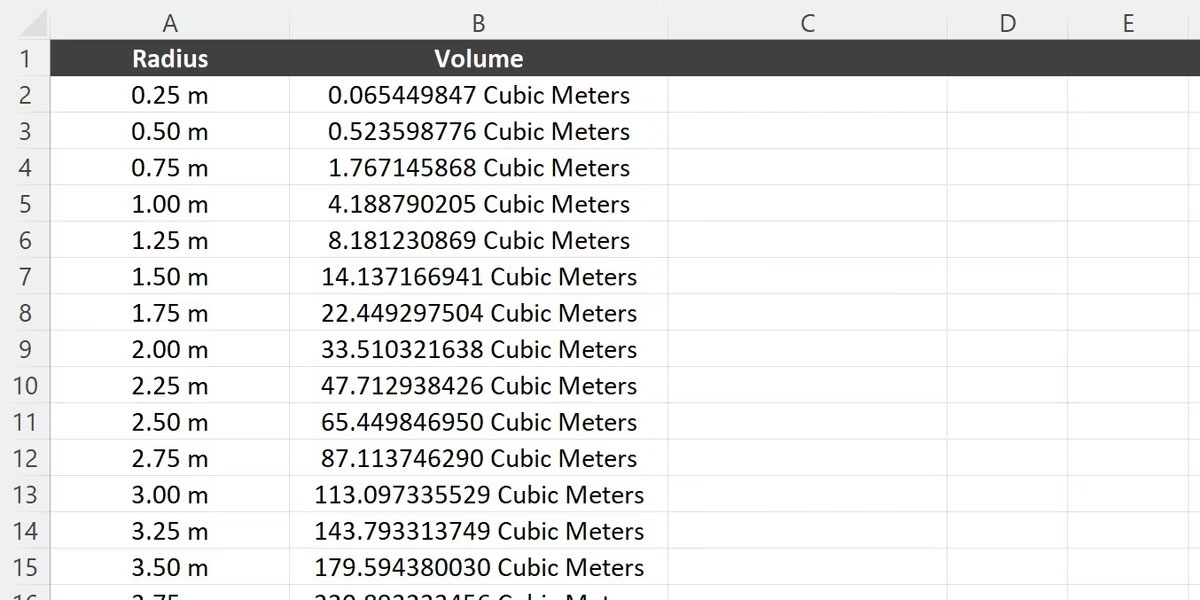Viewport: 1200px width, 600px height.
Task: Select column B header
Action: (x=479, y=22)
